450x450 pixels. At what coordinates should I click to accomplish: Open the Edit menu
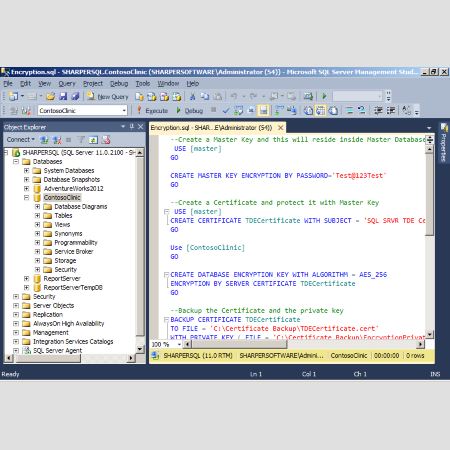[x=25, y=84]
